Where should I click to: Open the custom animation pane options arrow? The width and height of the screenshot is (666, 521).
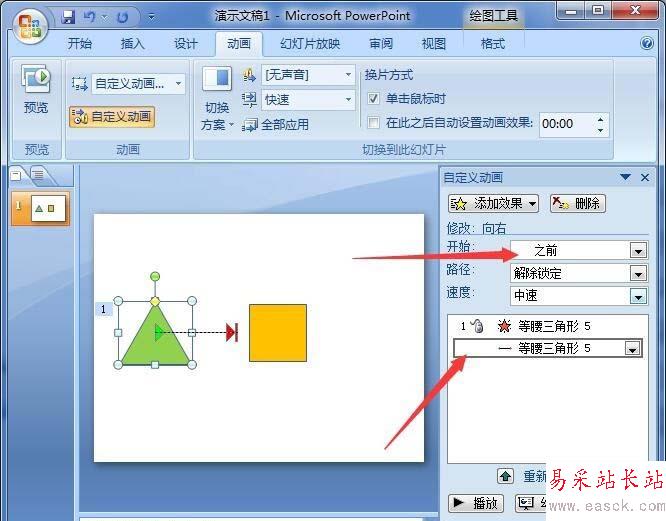pyautogui.click(x=625, y=177)
